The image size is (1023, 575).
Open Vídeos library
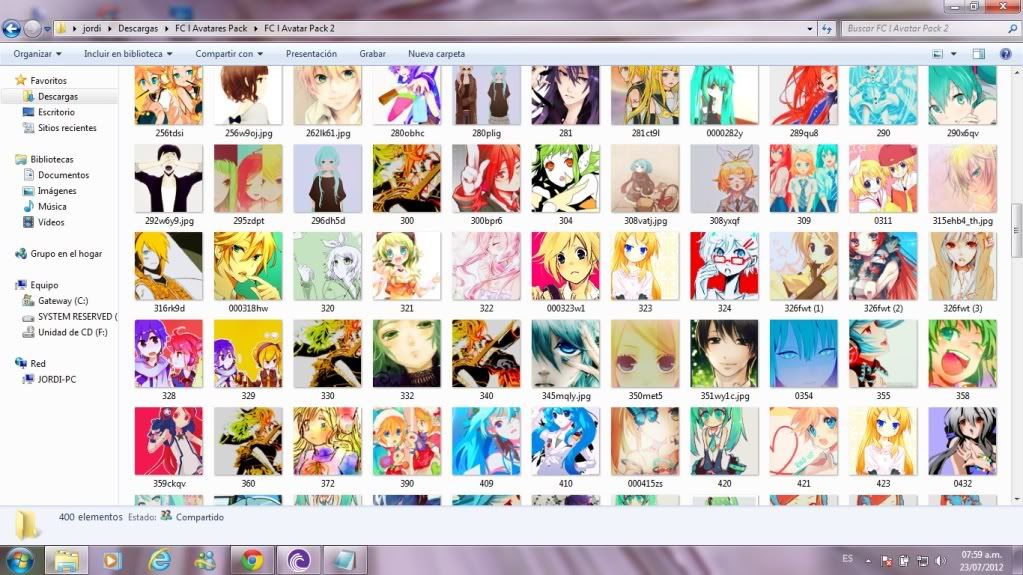51,222
